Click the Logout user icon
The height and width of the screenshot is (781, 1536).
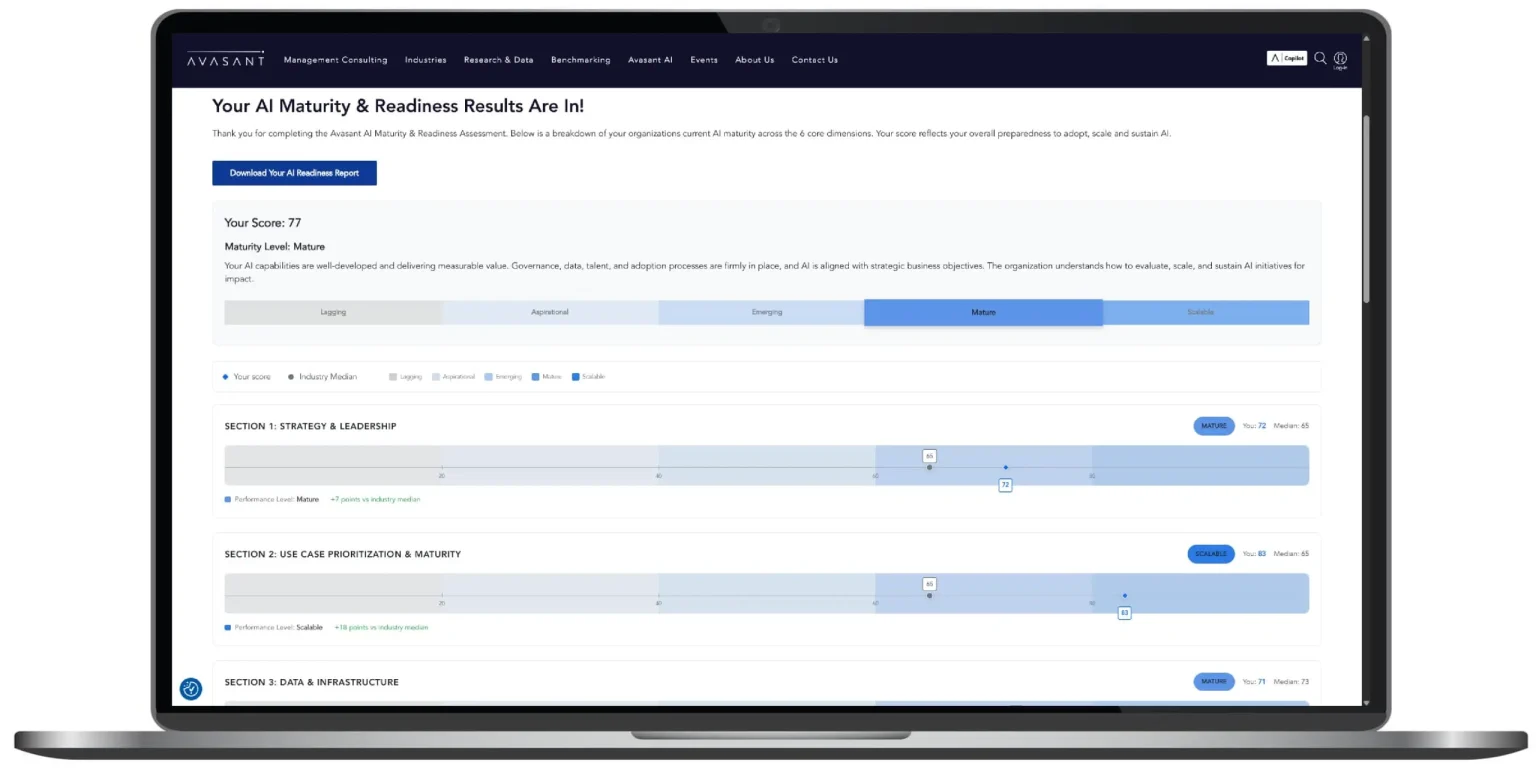click(x=1340, y=59)
